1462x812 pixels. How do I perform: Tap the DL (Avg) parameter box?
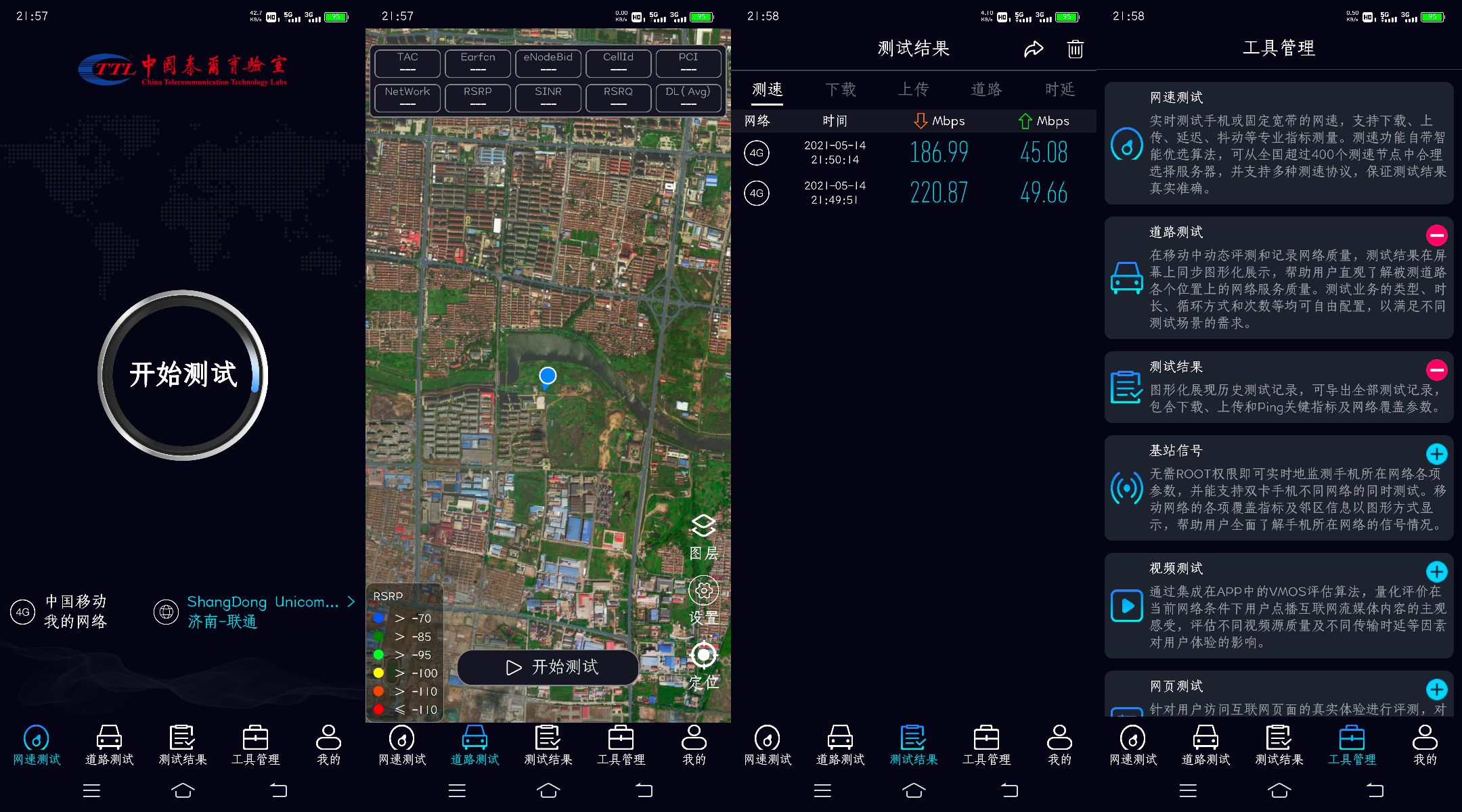point(689,97)
